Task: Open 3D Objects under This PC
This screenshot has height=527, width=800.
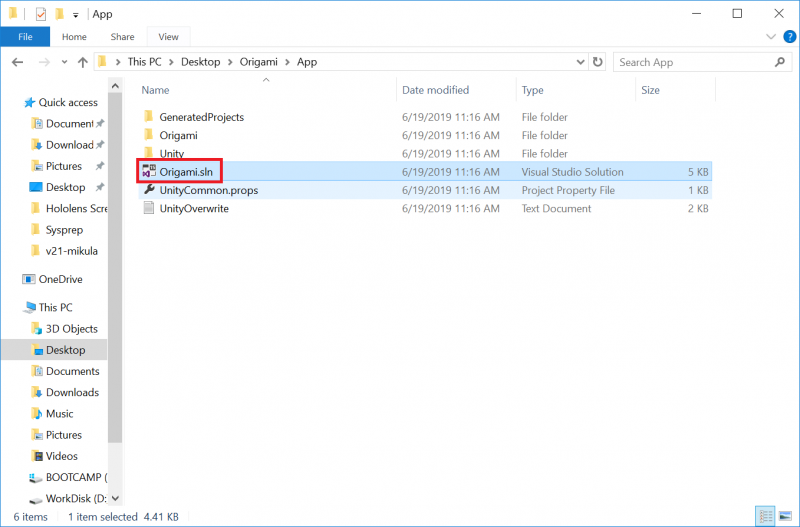Action: pos(71,329)
